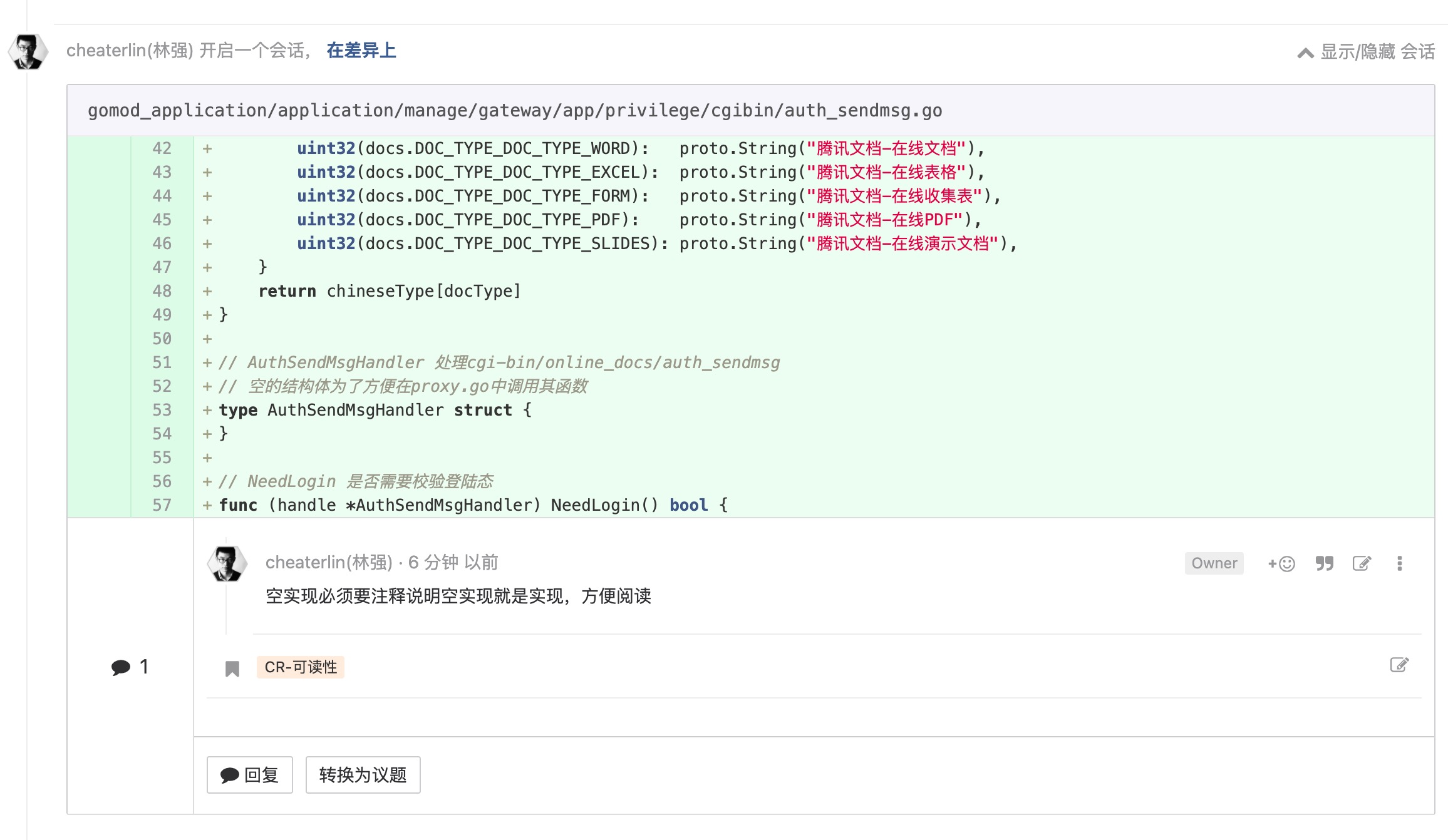Click diff line number 53
1453x840 pixels.
tap(162, 410)
